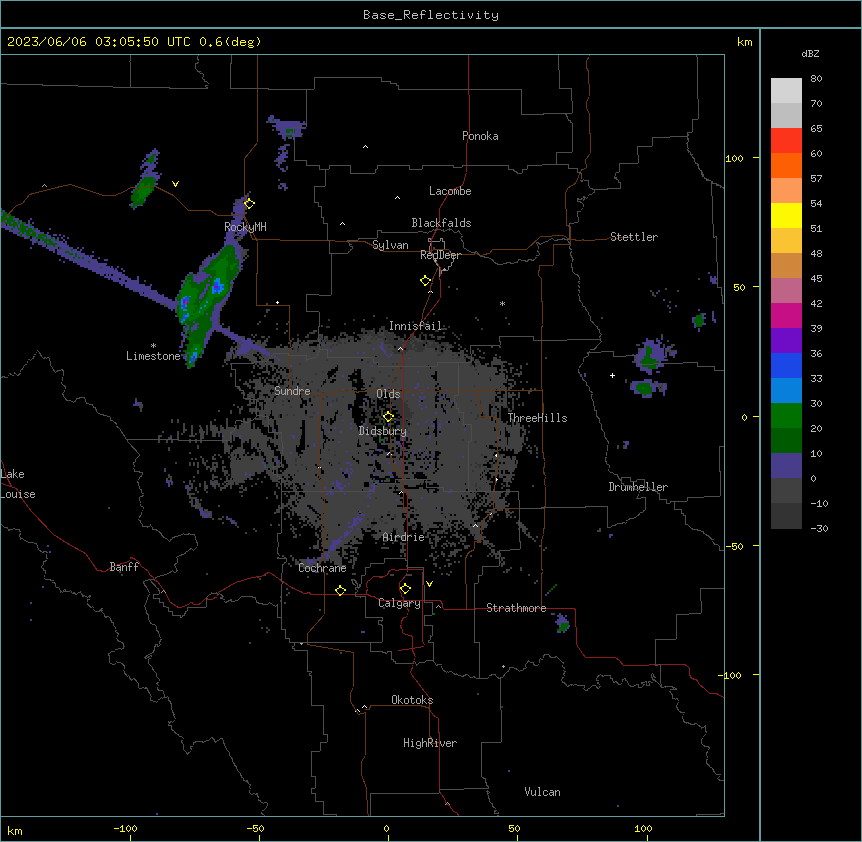Click the dark orange 57-60 dBZ legend swatch
862x842 pixels.
(786, 165)
